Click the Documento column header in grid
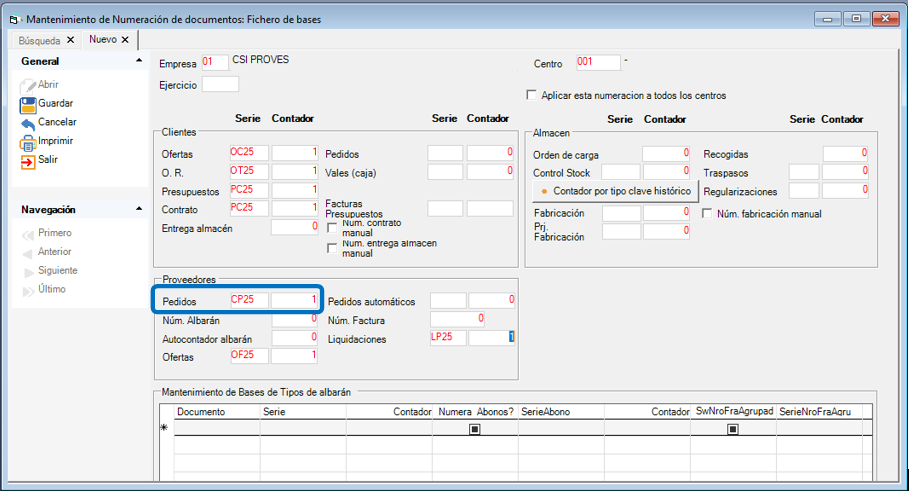 tap(216, 411)
